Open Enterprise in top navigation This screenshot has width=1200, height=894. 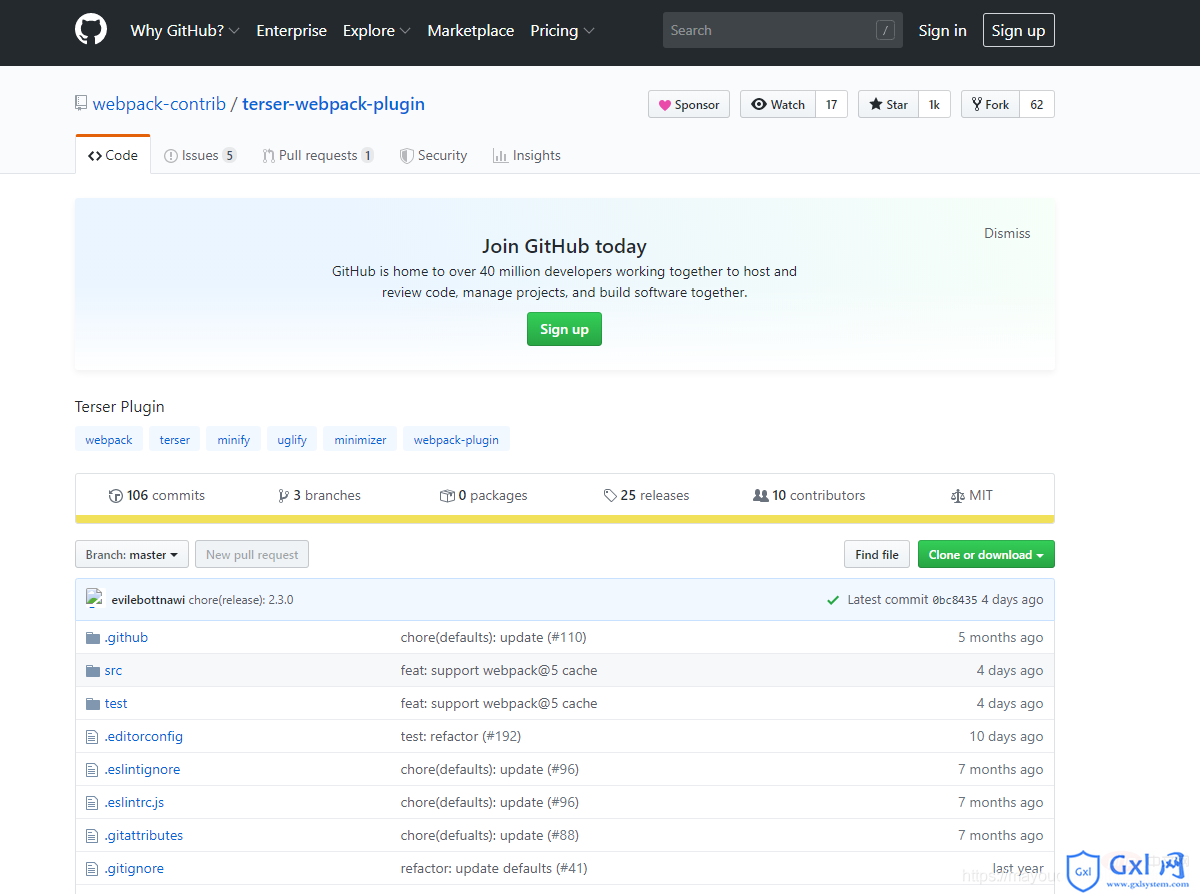click(291, 31)
